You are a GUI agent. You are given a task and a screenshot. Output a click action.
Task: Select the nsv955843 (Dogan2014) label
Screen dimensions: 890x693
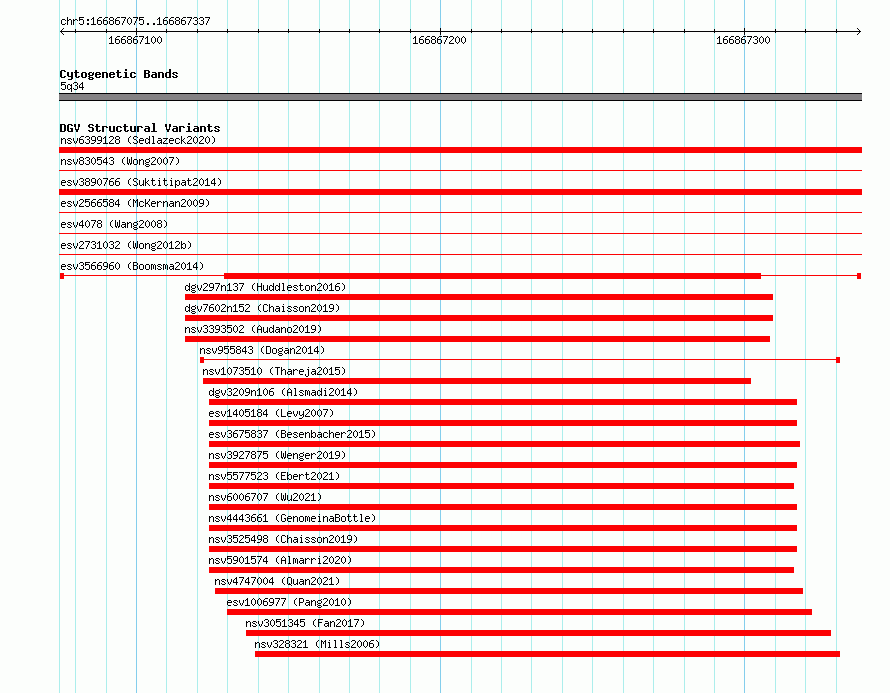pos(262,350)
